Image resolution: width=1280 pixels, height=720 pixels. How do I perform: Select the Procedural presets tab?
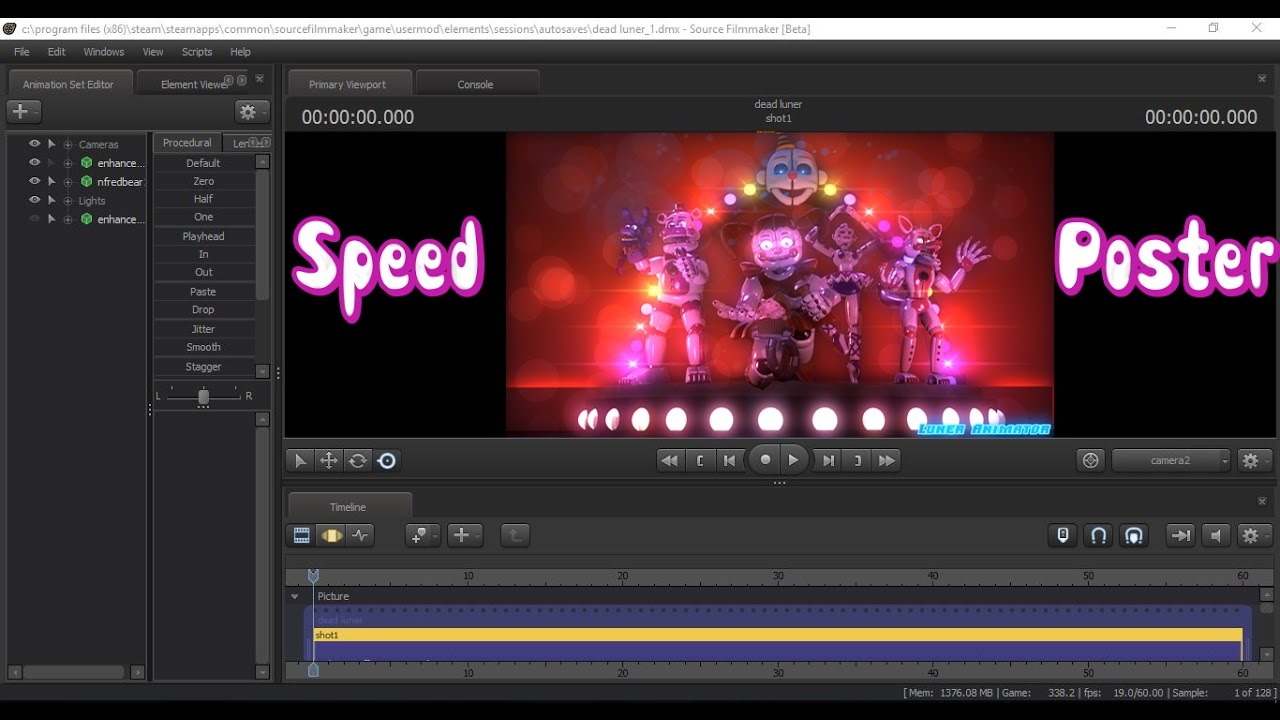pos(188,143)
